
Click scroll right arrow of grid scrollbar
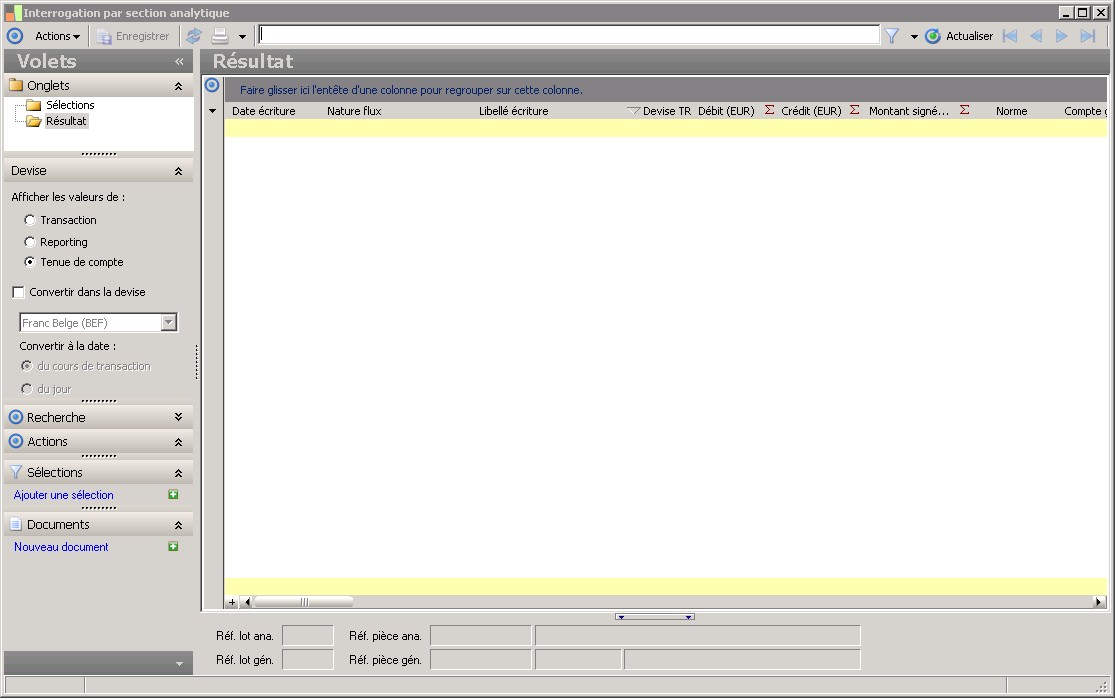(1099, 602)
